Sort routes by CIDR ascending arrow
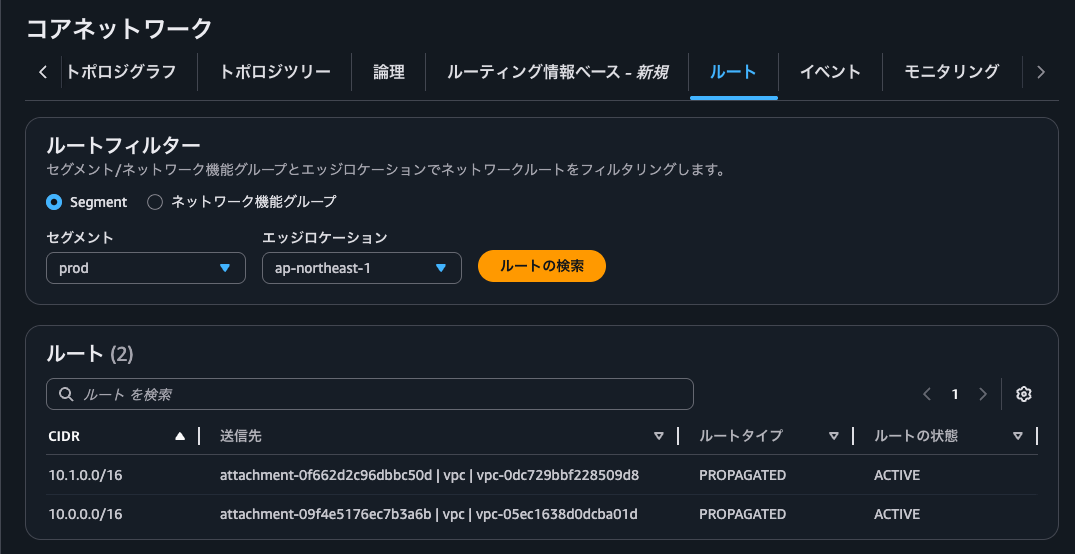This screenshot has width=1075, height=554. click(180, 436)
